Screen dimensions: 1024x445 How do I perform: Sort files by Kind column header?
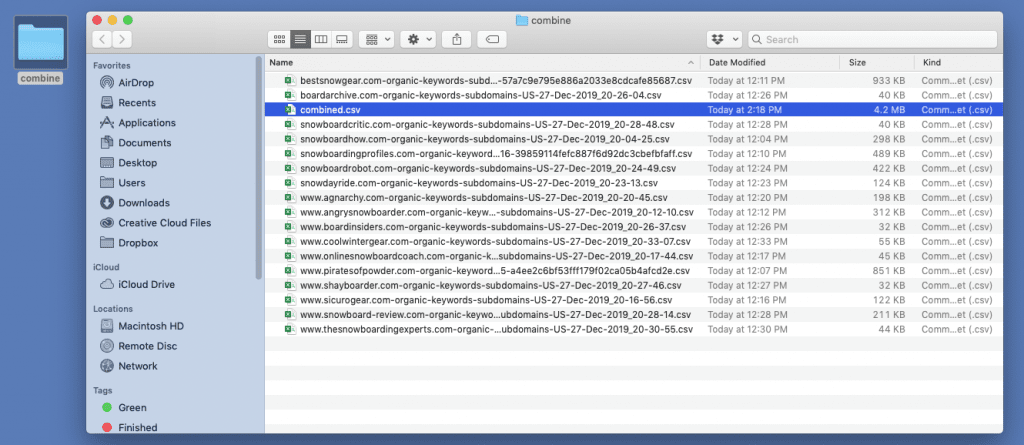tap(932, 63)
